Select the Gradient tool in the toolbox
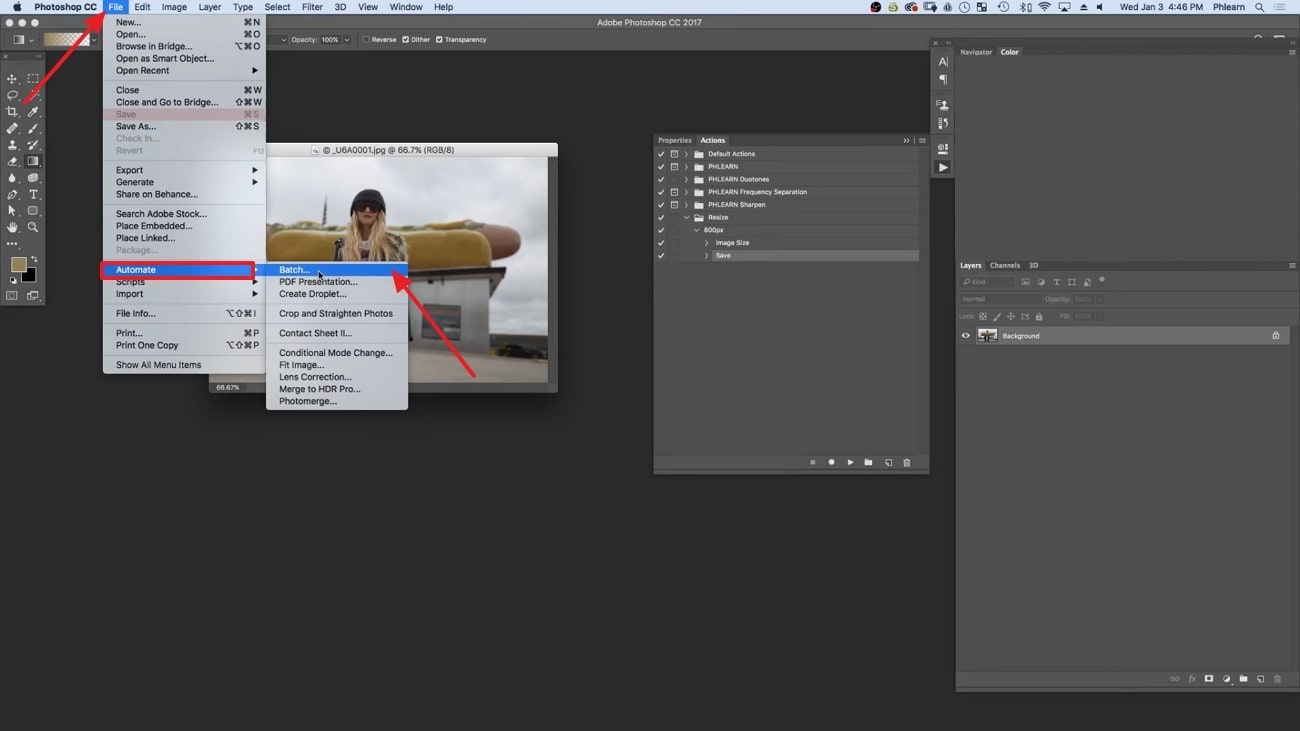The width and height of the screenshot is (1300, 731). coord(33,161)
